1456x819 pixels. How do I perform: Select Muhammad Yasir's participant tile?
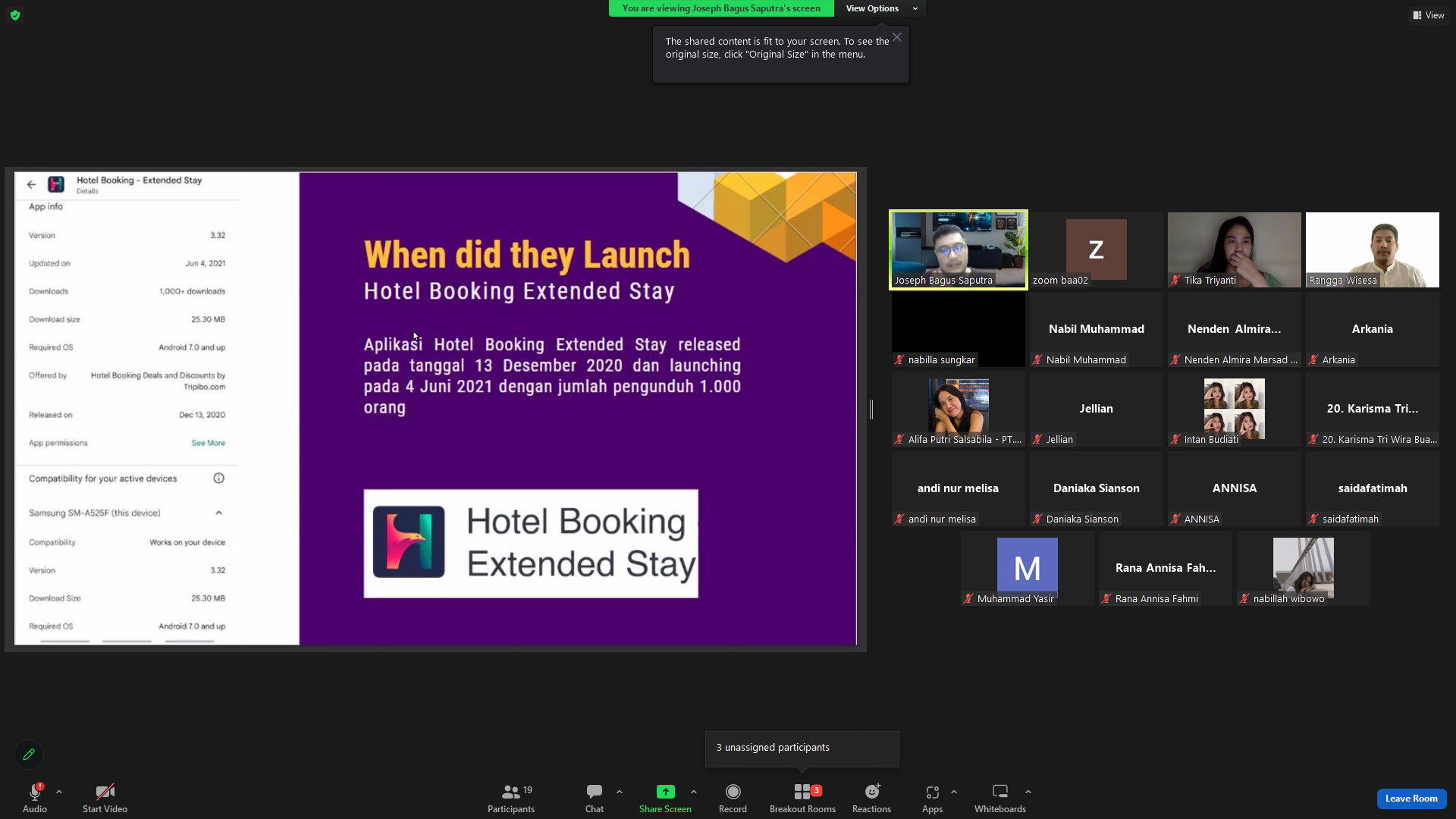(x=1028, y=568)
